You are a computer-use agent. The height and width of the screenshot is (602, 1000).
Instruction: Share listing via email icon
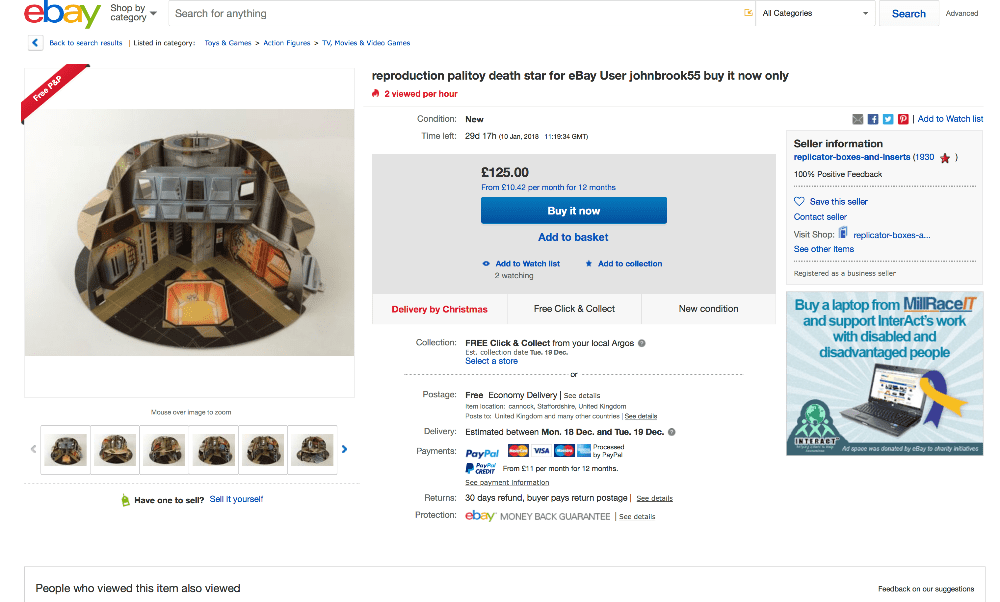click(x=858, y=119)
